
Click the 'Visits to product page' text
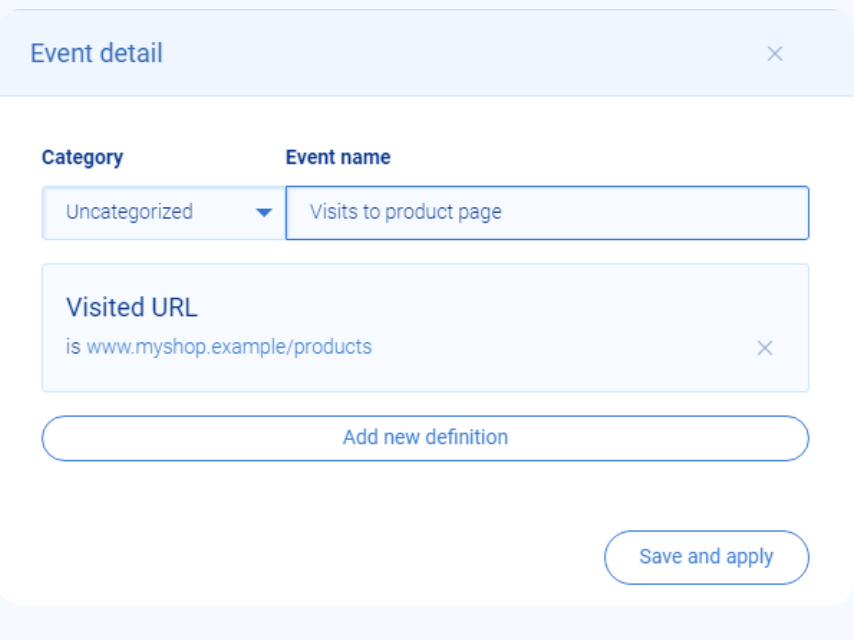[405, 212]
